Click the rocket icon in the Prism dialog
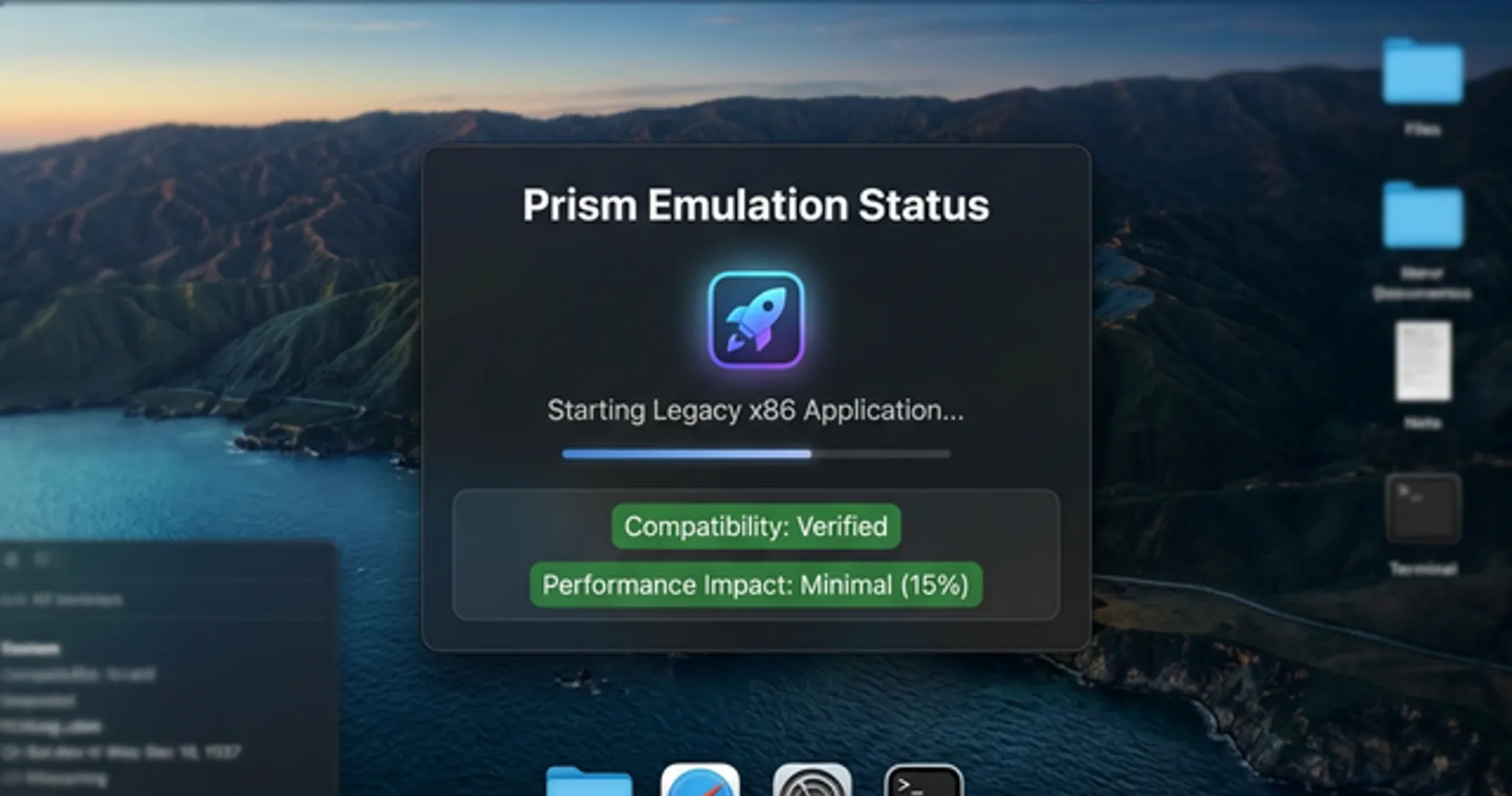1512x796 pixels. (756, 320)
